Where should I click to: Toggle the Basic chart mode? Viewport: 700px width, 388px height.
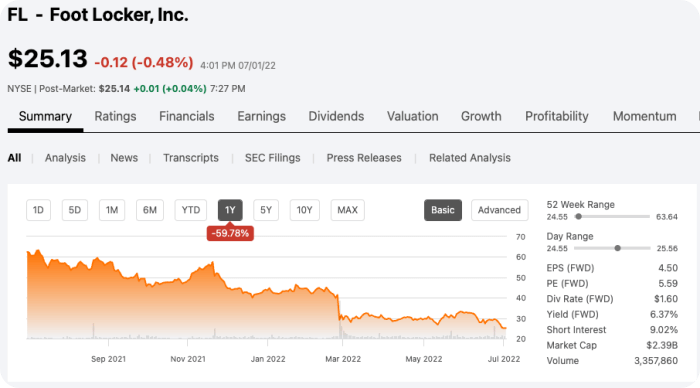click(x=443, y=210)
